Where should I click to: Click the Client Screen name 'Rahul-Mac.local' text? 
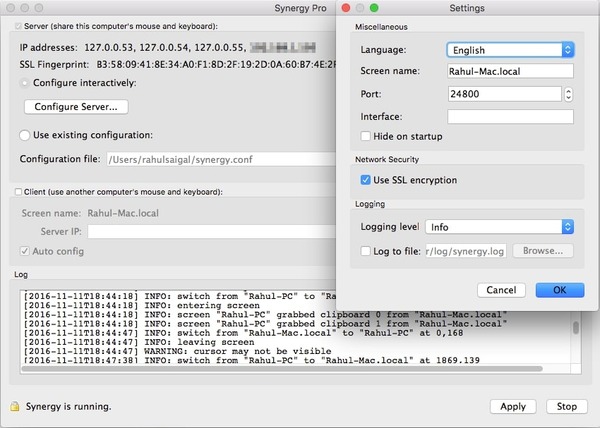(x=123, y=213)
